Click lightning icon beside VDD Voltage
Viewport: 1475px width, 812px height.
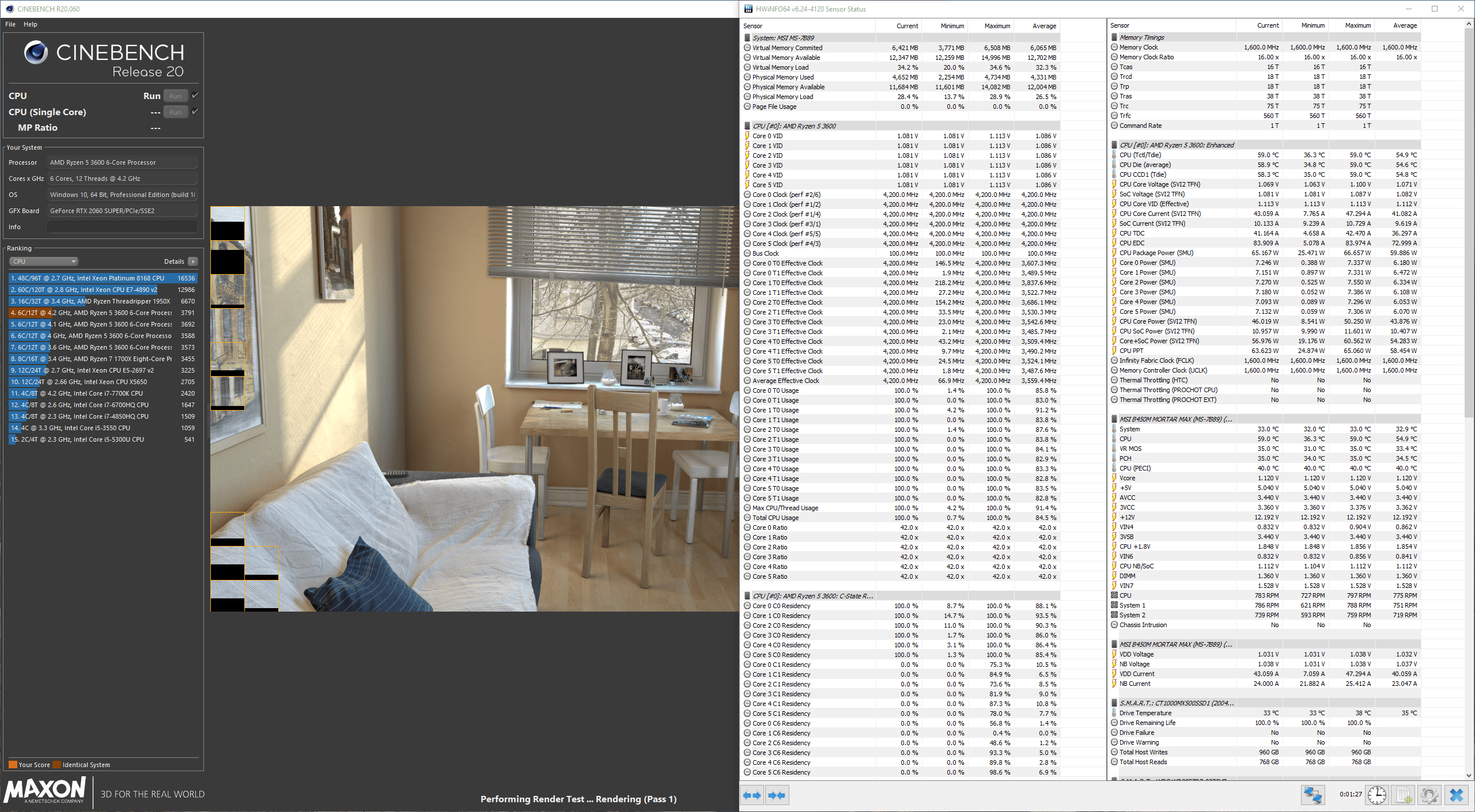(1114, 654)
